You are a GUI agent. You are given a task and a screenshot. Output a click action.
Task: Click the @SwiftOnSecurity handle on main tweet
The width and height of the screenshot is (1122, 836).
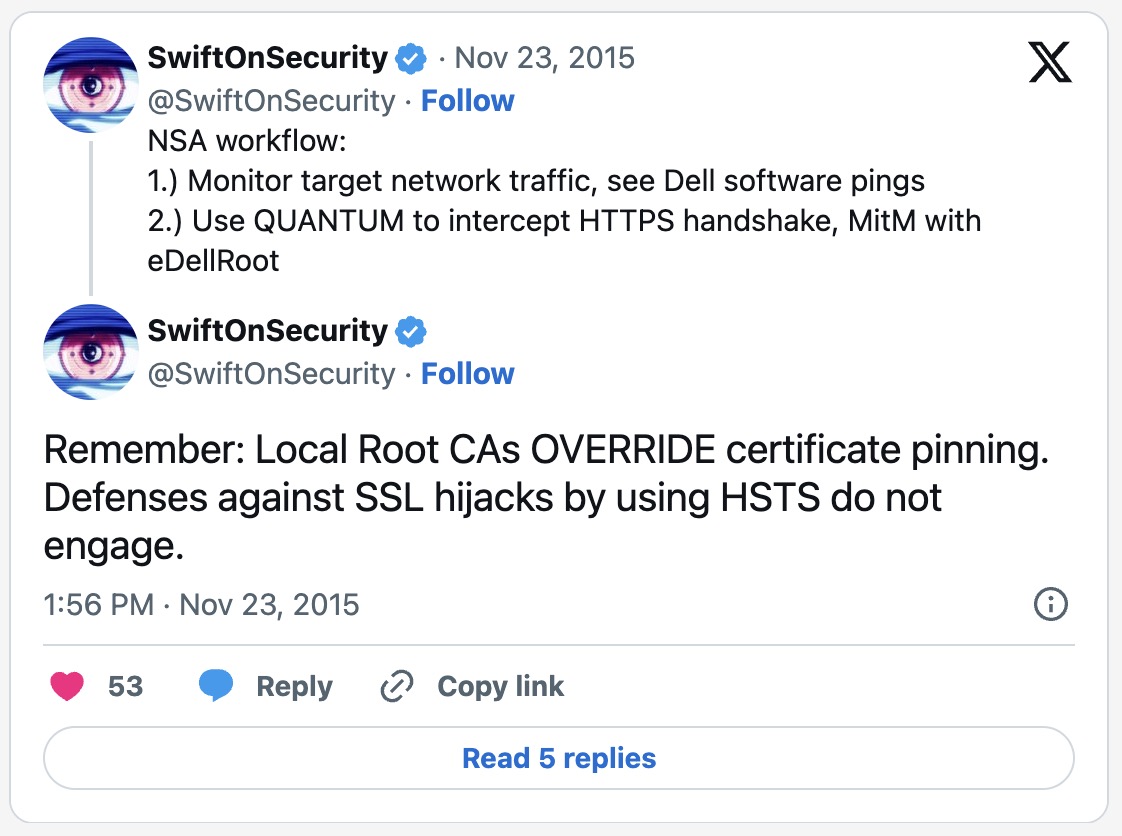point(271,374)
